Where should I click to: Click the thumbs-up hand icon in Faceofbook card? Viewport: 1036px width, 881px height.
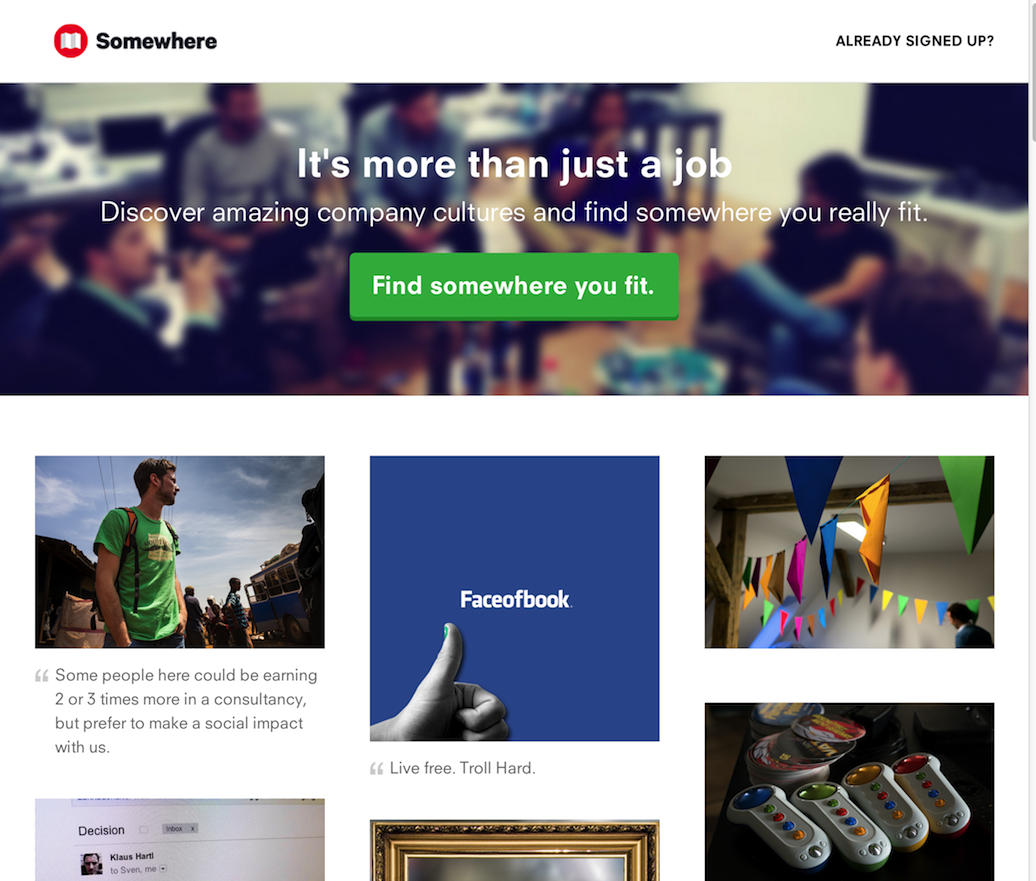439,687
